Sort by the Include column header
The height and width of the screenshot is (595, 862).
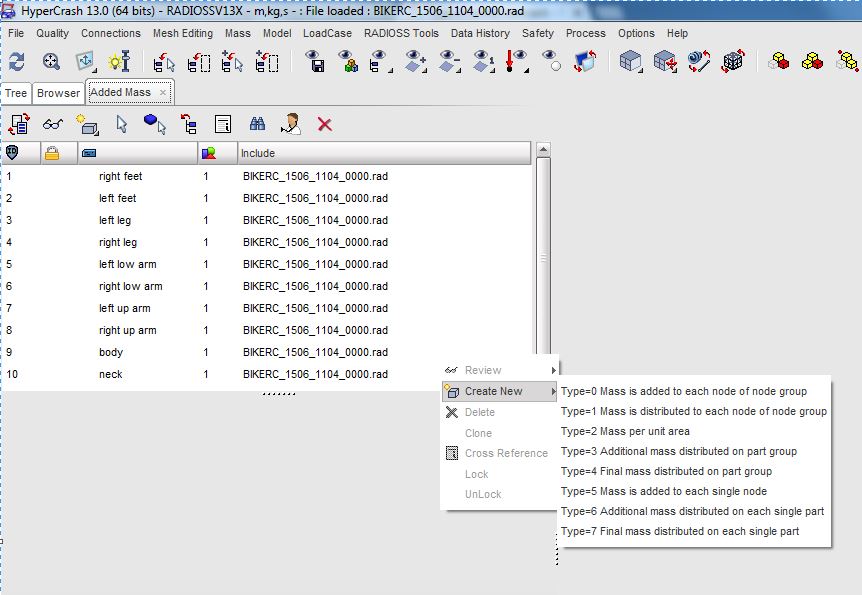384,153
